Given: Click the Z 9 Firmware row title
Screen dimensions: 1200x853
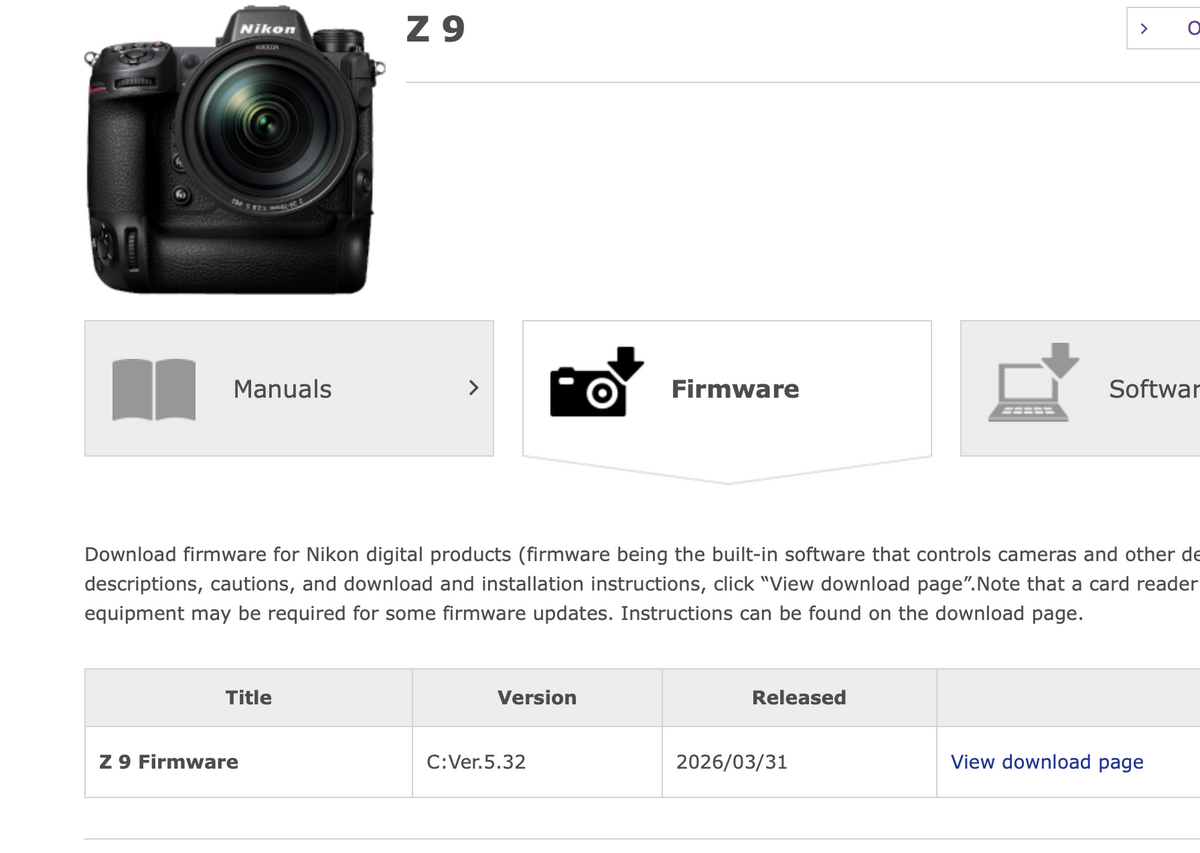Looking at the screenshot, I should pyautogui.click(x=169, y=762).
